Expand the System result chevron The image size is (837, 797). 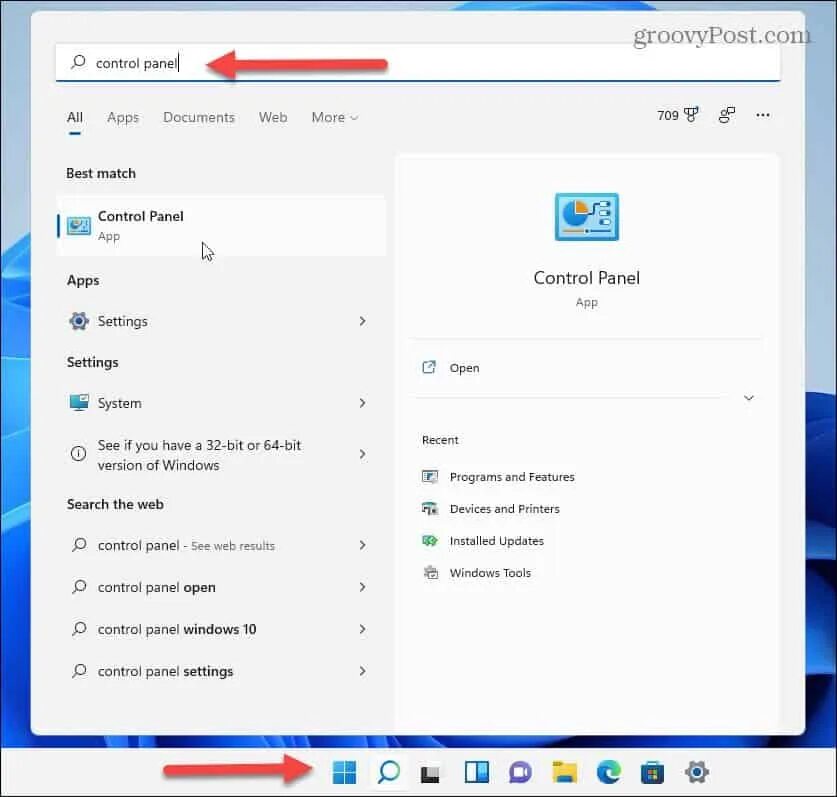[362, 403]
